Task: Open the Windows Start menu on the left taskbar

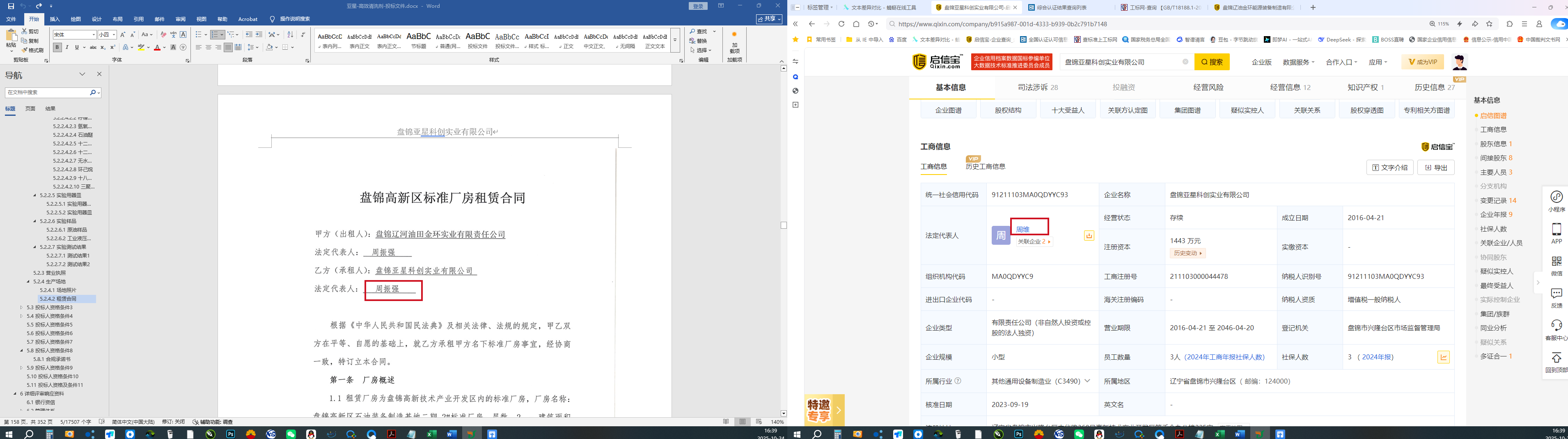Action: click(9, 434)
